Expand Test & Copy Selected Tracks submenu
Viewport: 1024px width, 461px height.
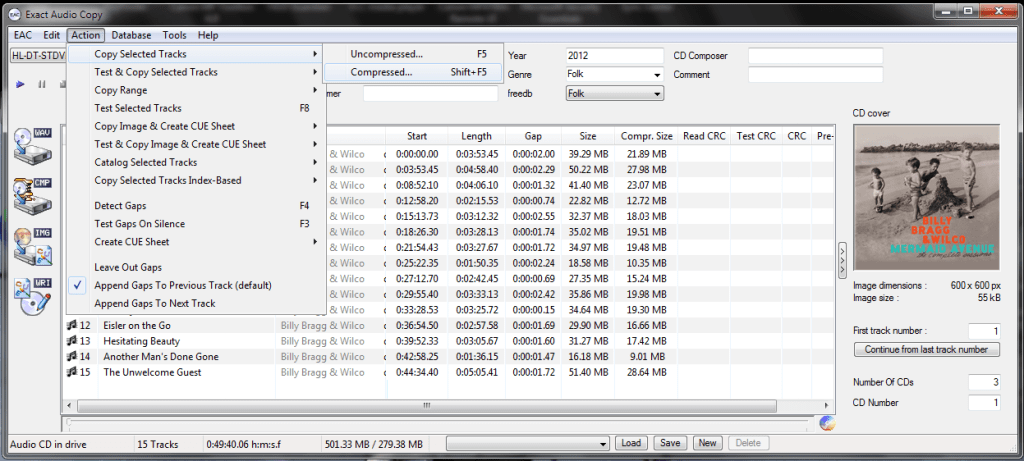pyautogui.click(x=196, y=72)
